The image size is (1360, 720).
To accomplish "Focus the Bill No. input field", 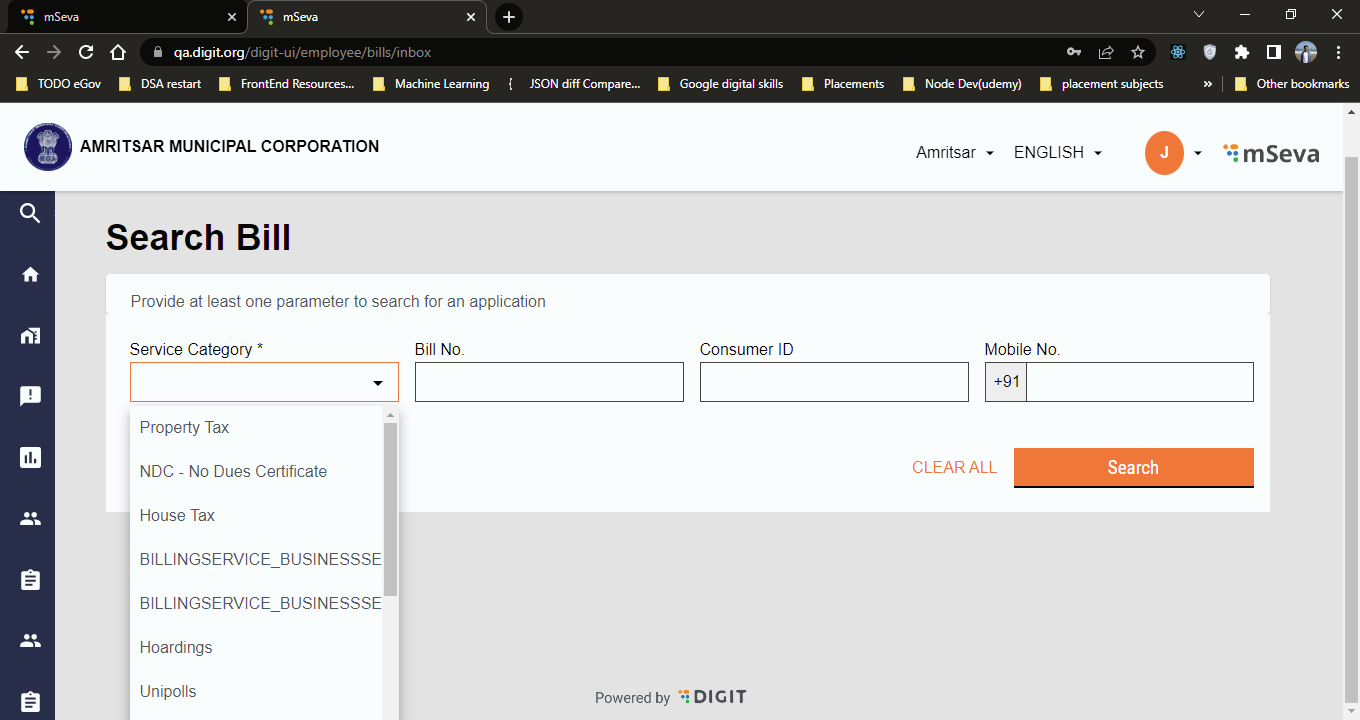I will click(549, 382).
